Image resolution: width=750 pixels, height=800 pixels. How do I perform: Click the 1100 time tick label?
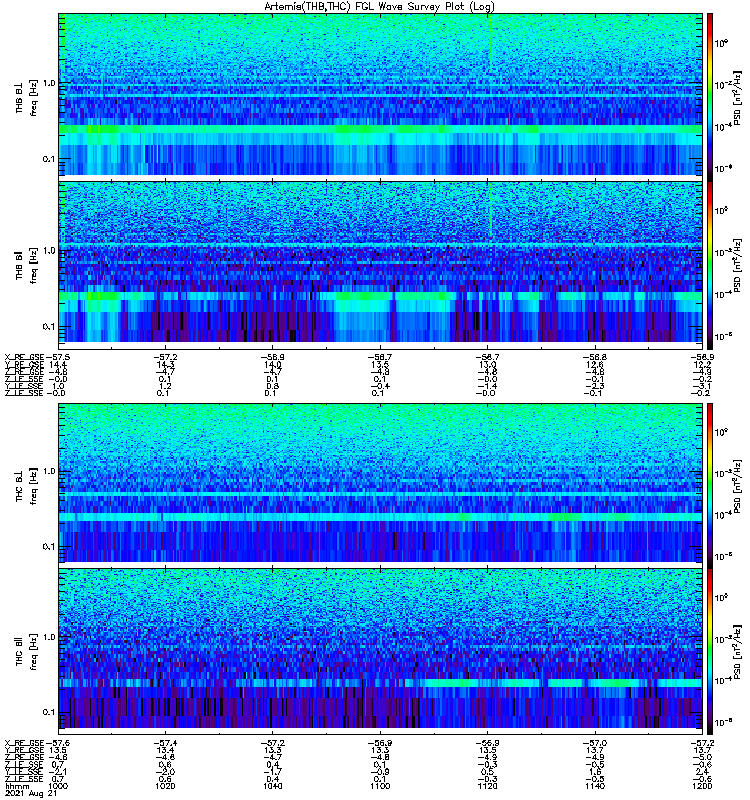[380, 786]
